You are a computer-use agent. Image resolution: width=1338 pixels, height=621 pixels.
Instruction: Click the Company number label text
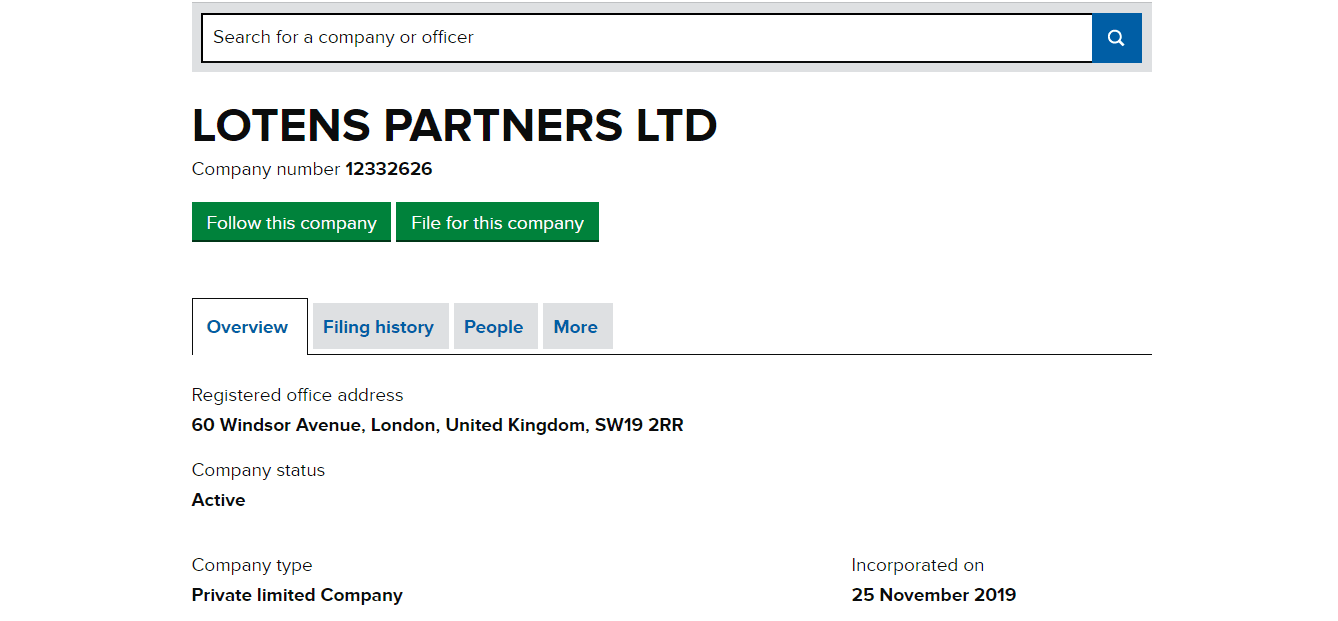266,170
